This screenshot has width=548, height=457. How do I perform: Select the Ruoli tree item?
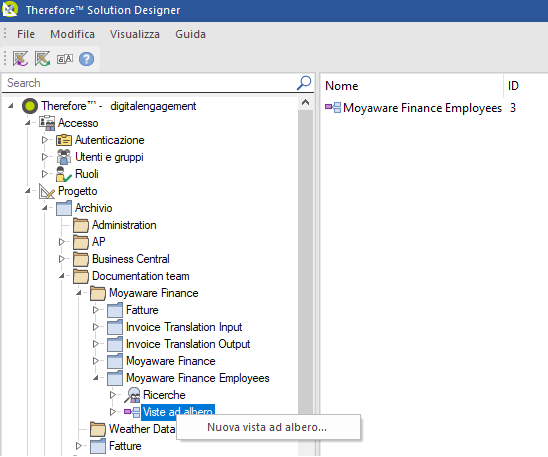87,174
